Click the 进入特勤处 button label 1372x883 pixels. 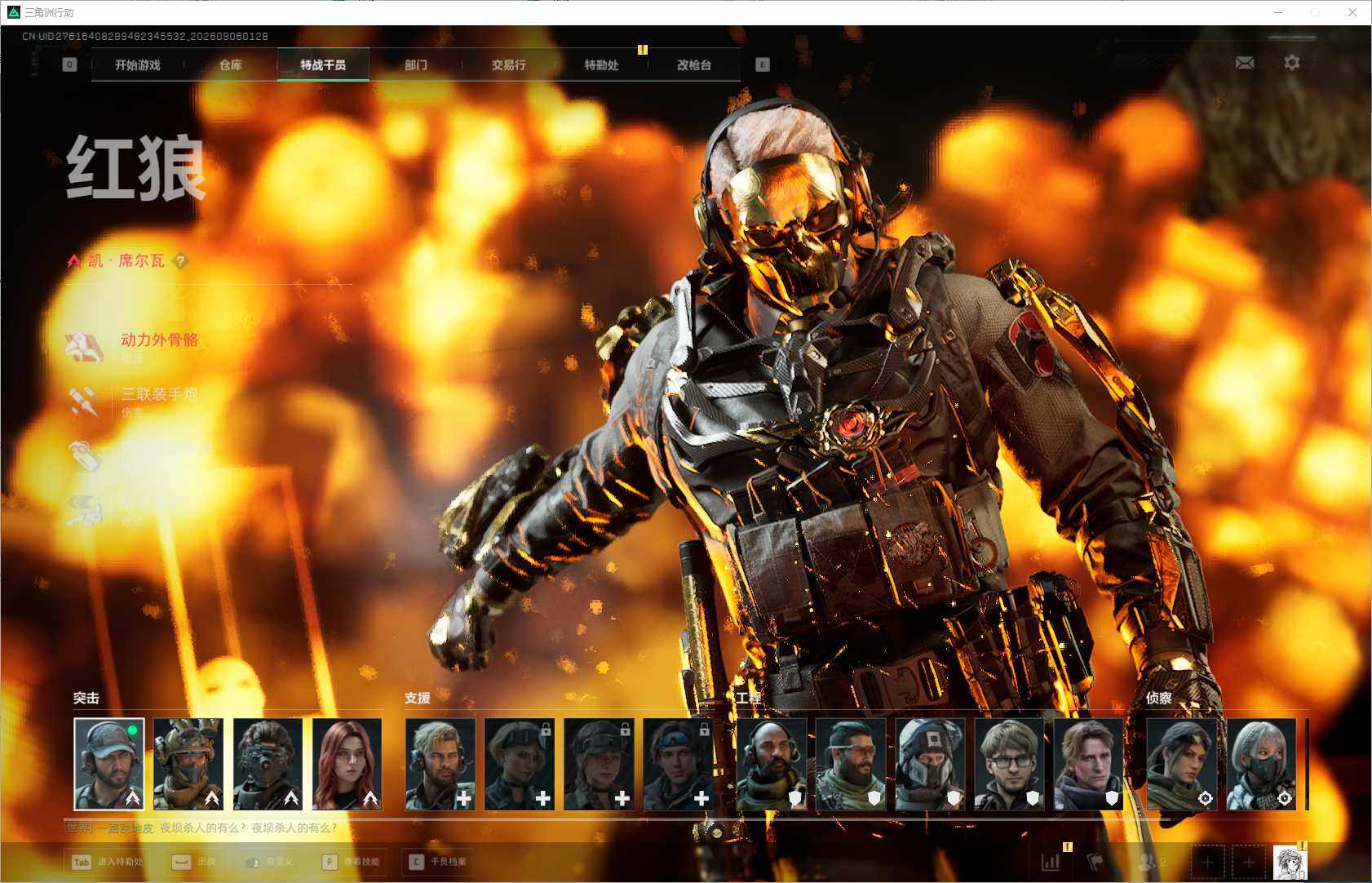click(120, 863)
